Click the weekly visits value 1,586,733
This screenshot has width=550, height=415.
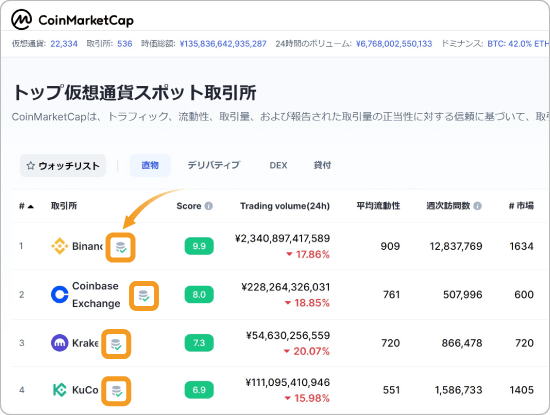click(459, 390)
